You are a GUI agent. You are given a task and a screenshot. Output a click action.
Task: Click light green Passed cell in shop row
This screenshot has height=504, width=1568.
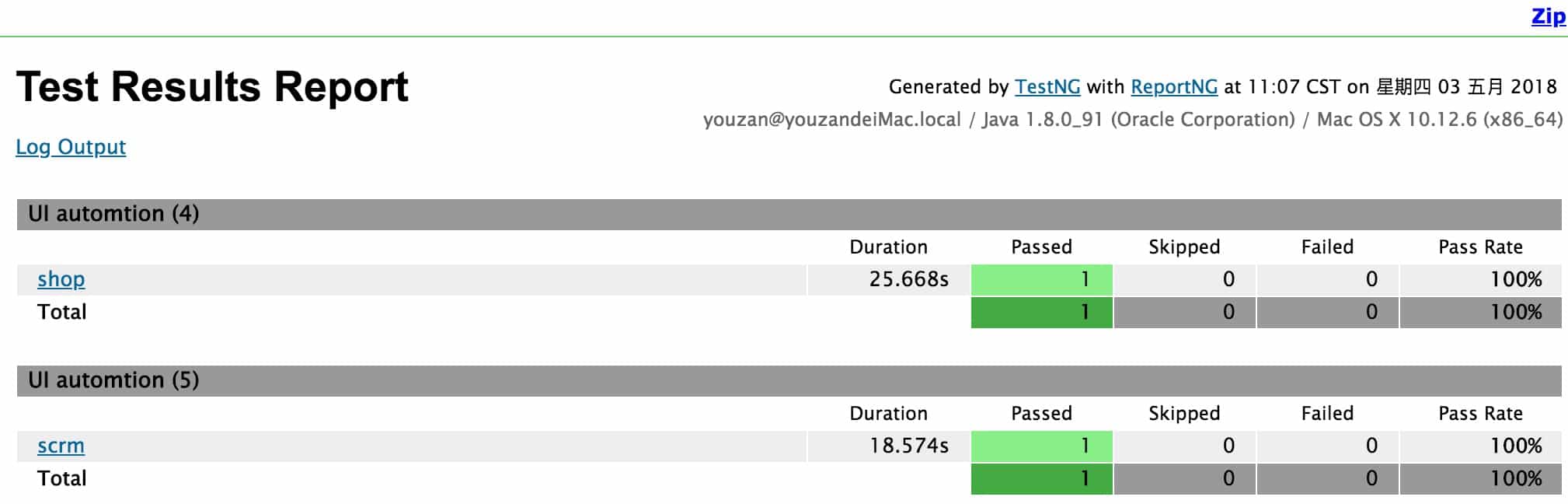(x=1041, y=279)
